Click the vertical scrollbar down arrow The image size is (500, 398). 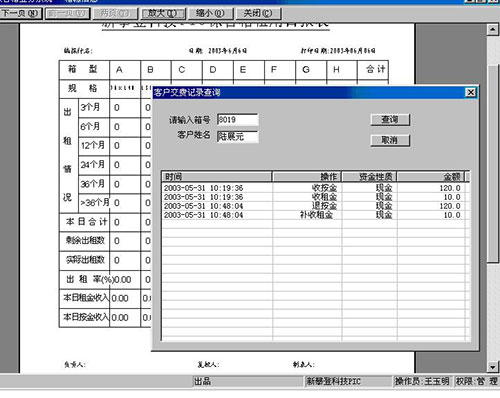pyautogui.click(x=493, y=367)
